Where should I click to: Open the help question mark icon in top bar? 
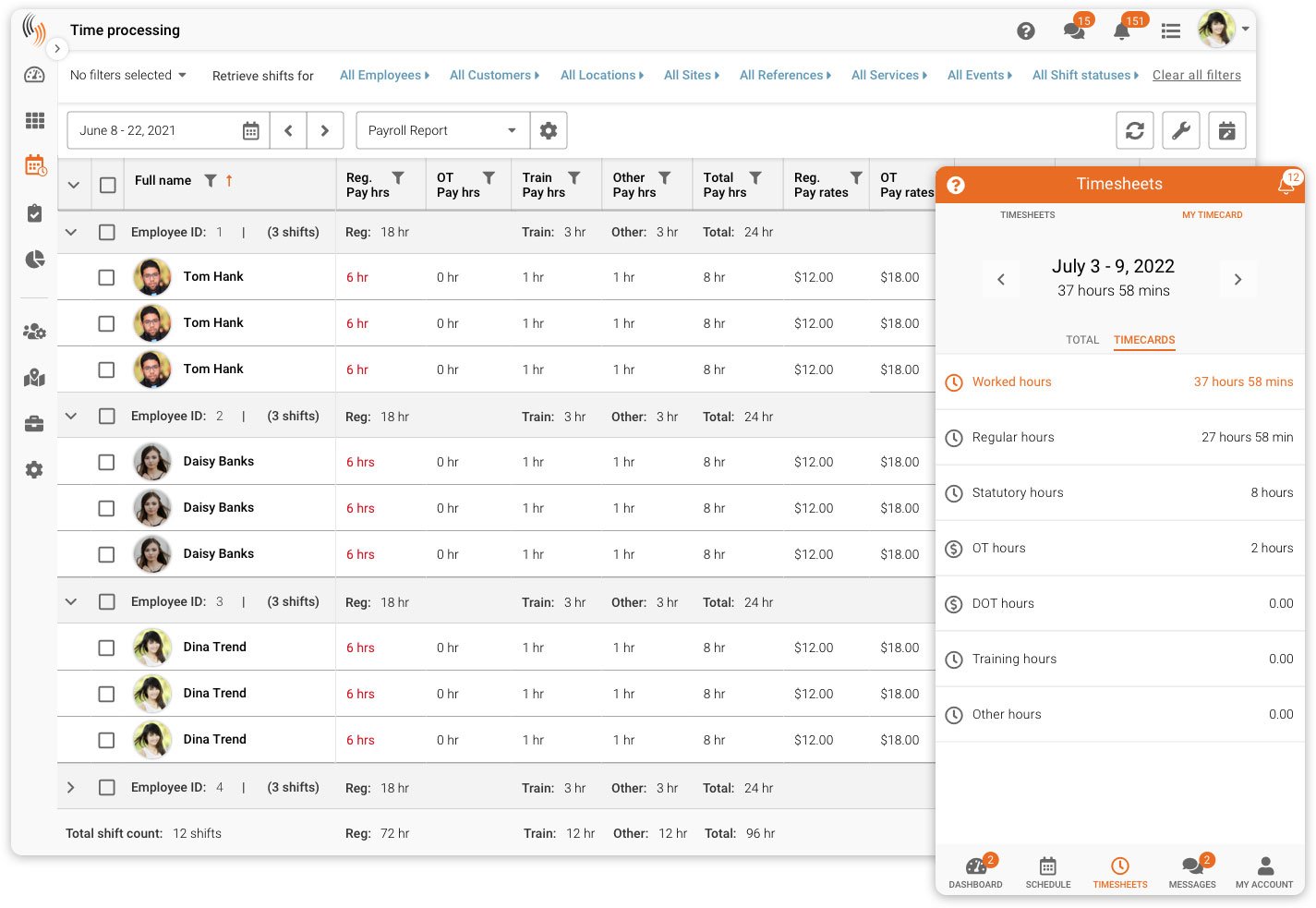[1025, 31]
